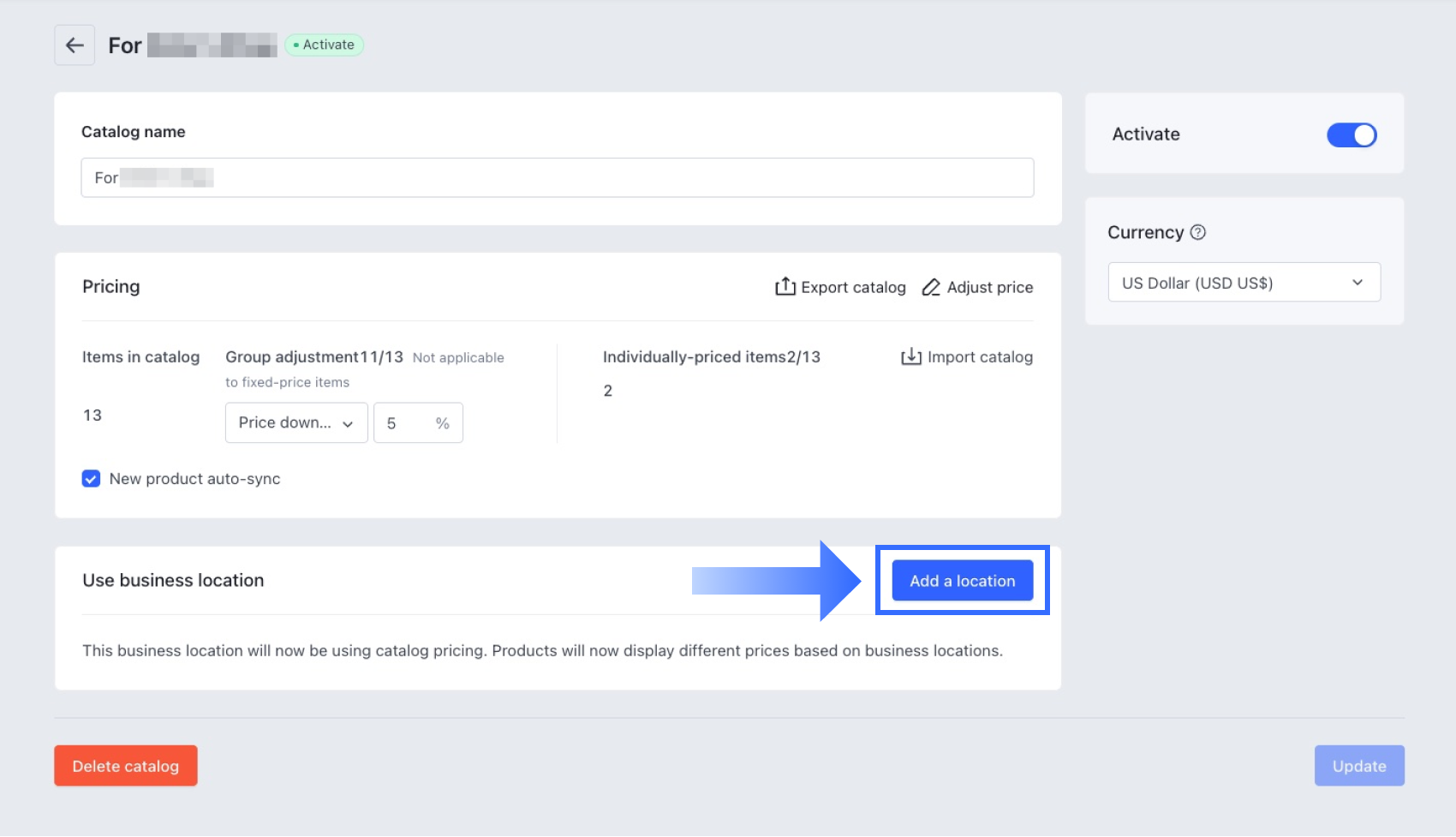Click the Add a location button
Screen dimensions: 1456x837
tap(962, 581)
